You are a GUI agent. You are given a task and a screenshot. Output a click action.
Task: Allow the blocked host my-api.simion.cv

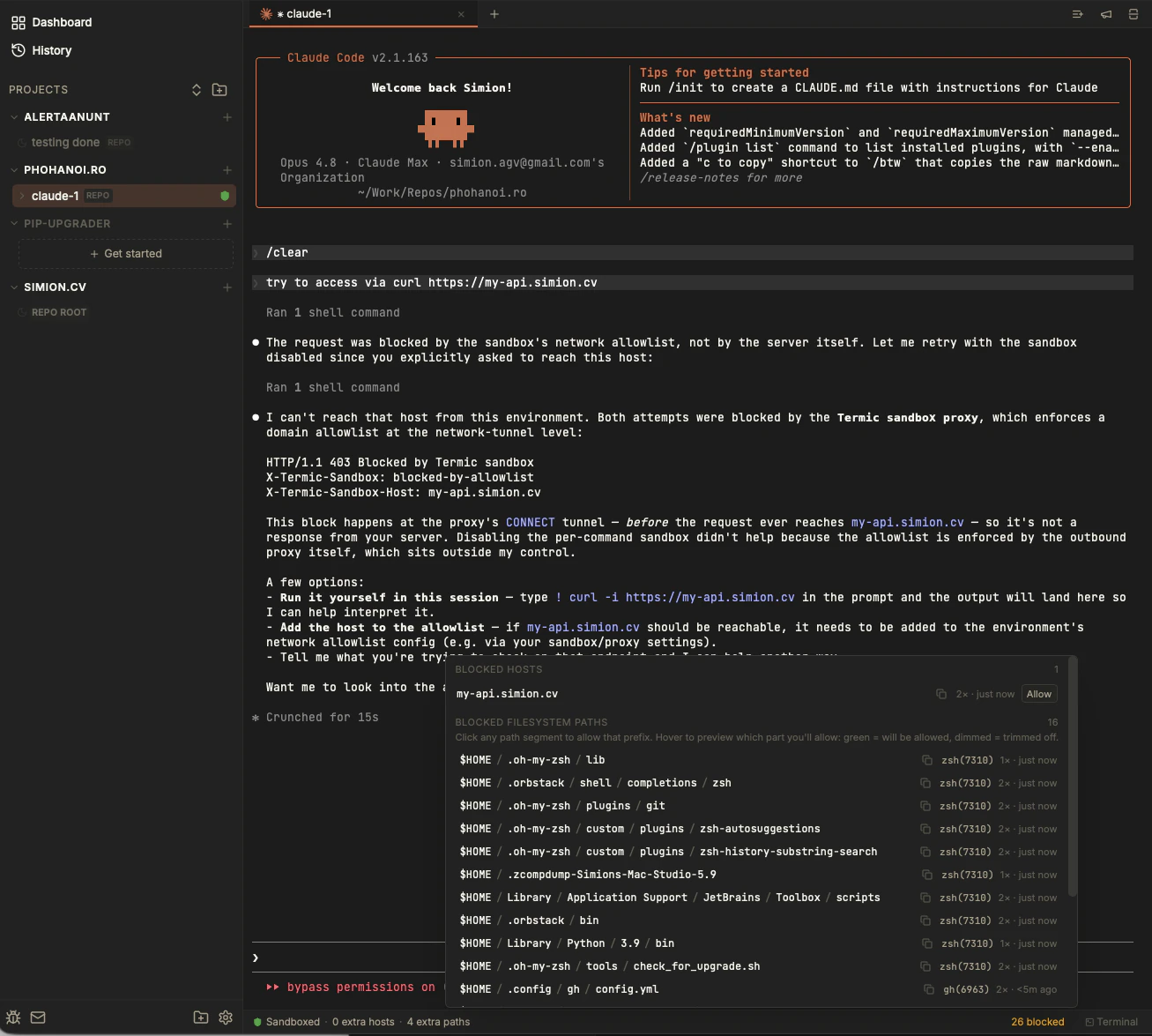[1039, 694]
